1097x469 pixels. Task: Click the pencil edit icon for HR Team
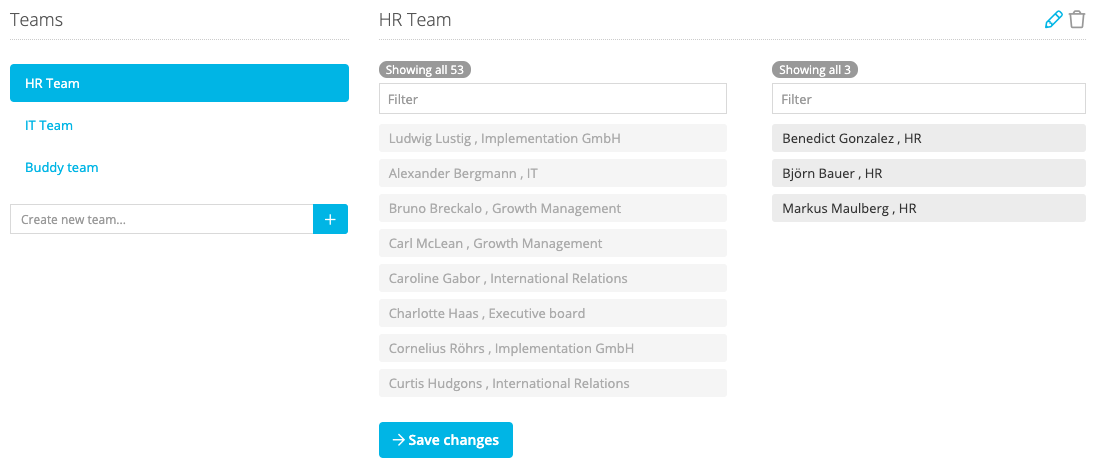[1053, 20]
